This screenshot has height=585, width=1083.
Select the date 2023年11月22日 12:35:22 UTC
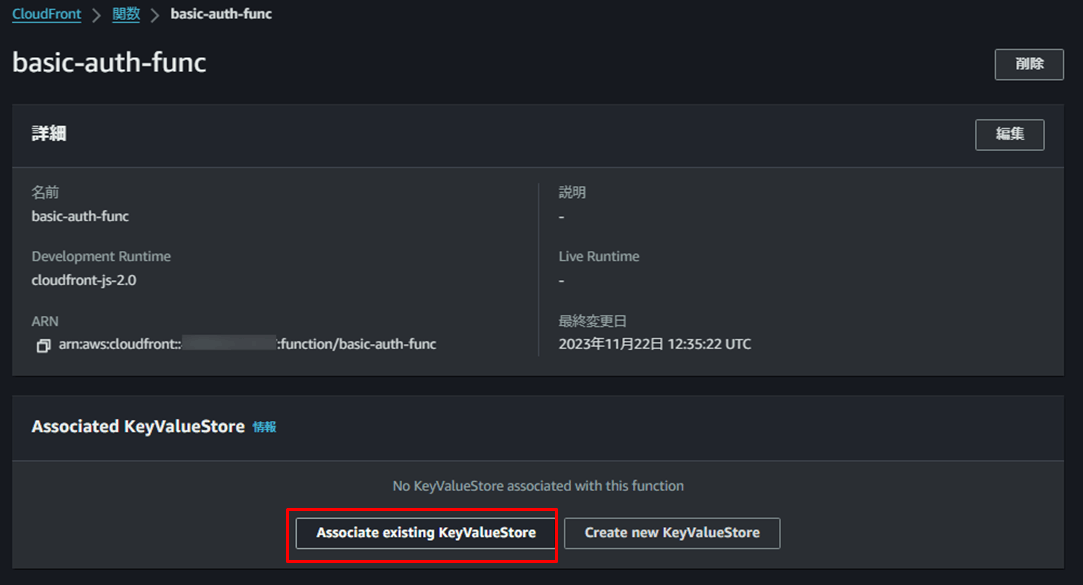pyautogui.click(x=654, y=344)
